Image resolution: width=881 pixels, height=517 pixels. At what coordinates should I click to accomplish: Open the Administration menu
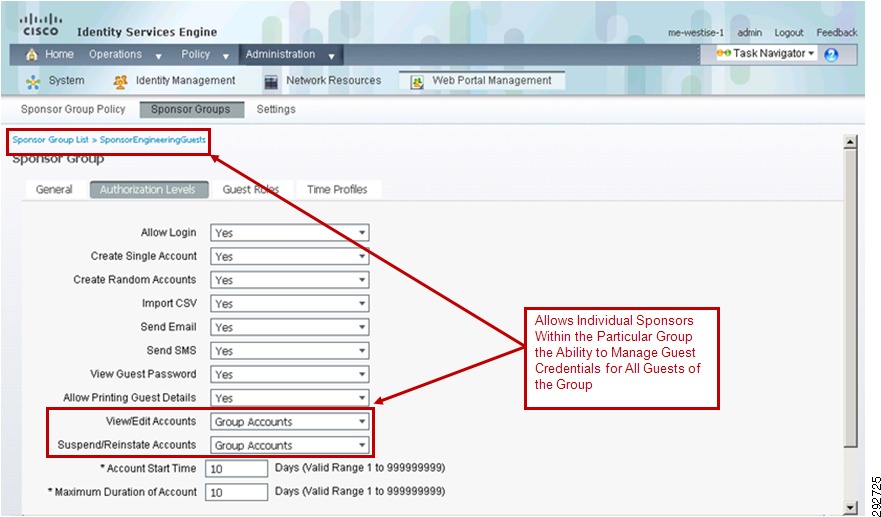[280, 55]
